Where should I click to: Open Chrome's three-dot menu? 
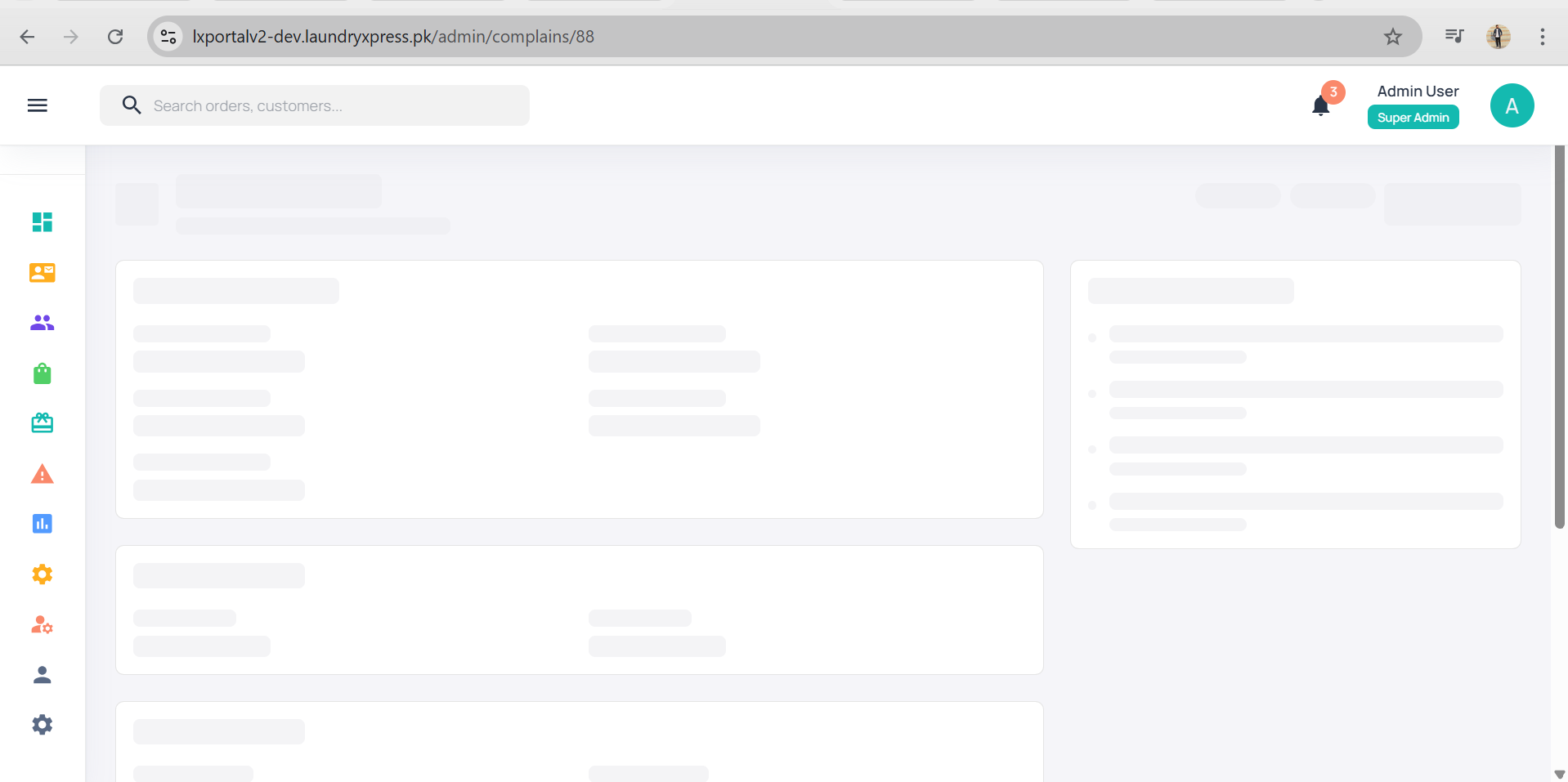(x=1542, y=37)
